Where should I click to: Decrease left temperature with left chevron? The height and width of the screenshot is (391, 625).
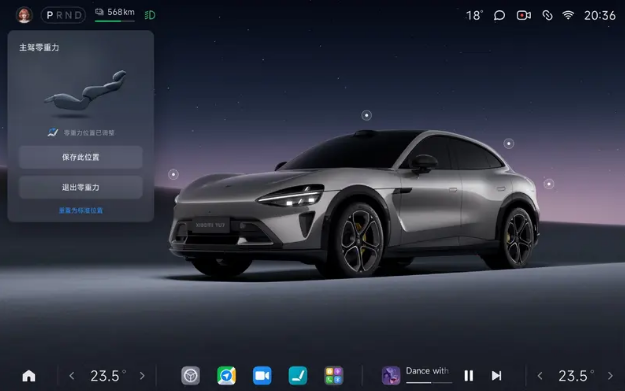[72, 375]
